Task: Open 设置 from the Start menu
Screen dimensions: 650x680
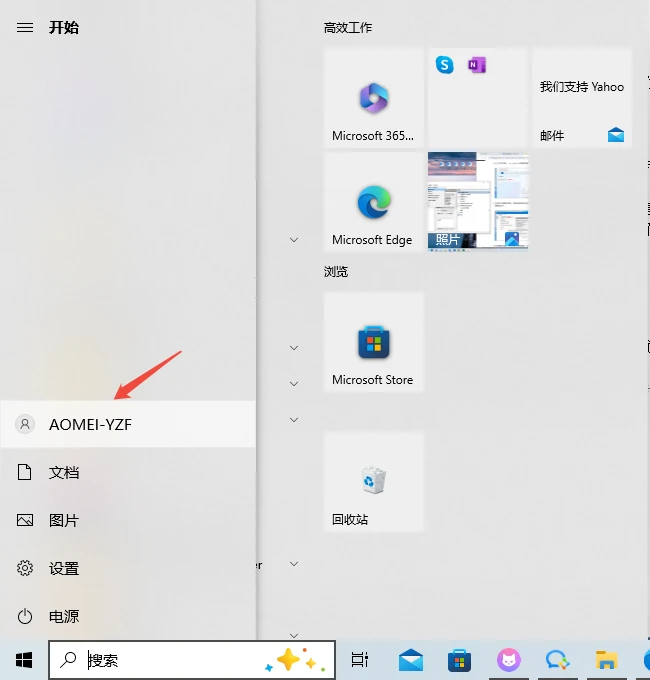Action: click(128, 568)
